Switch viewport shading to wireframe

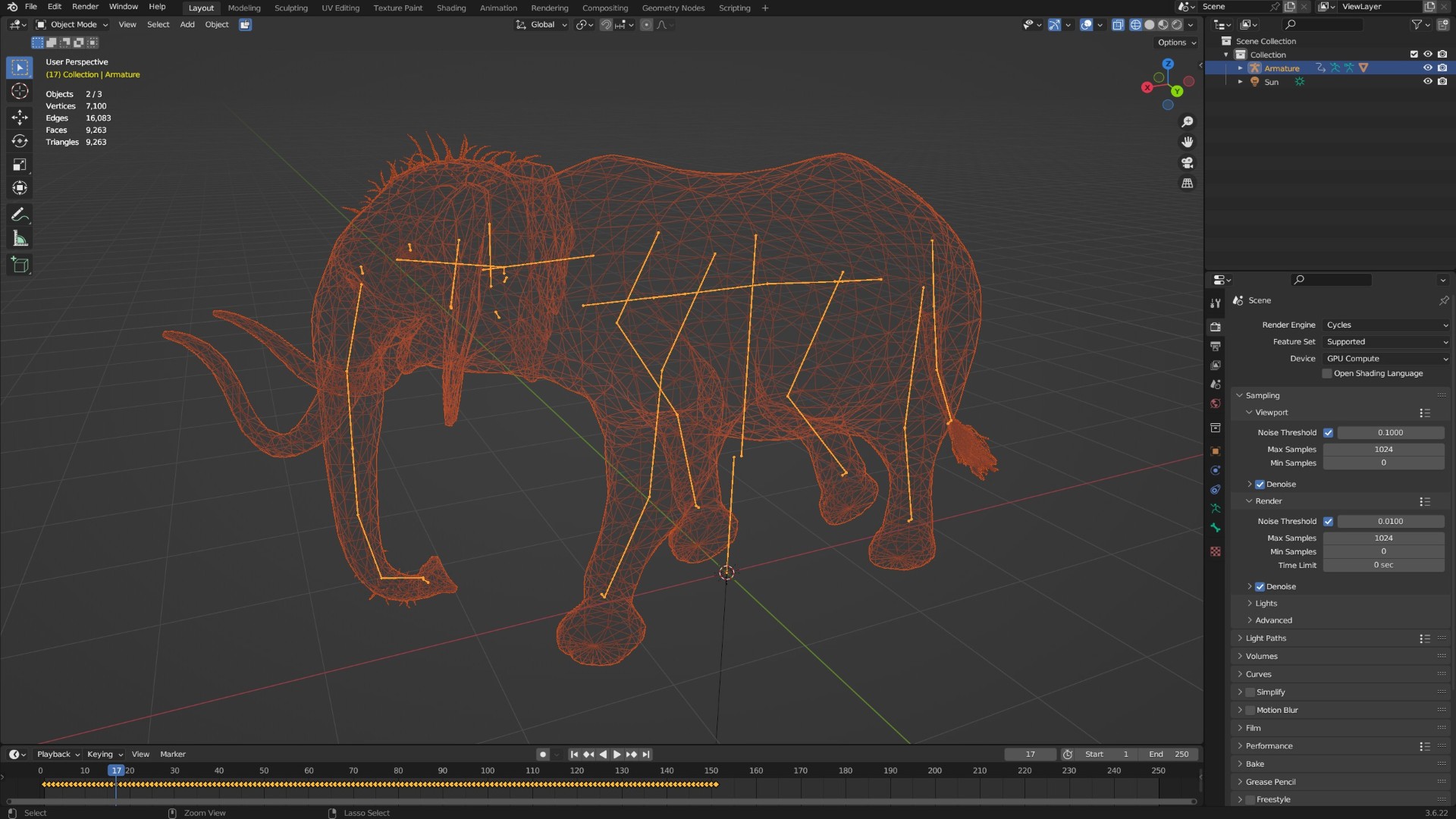click(x=1135, y=25)
